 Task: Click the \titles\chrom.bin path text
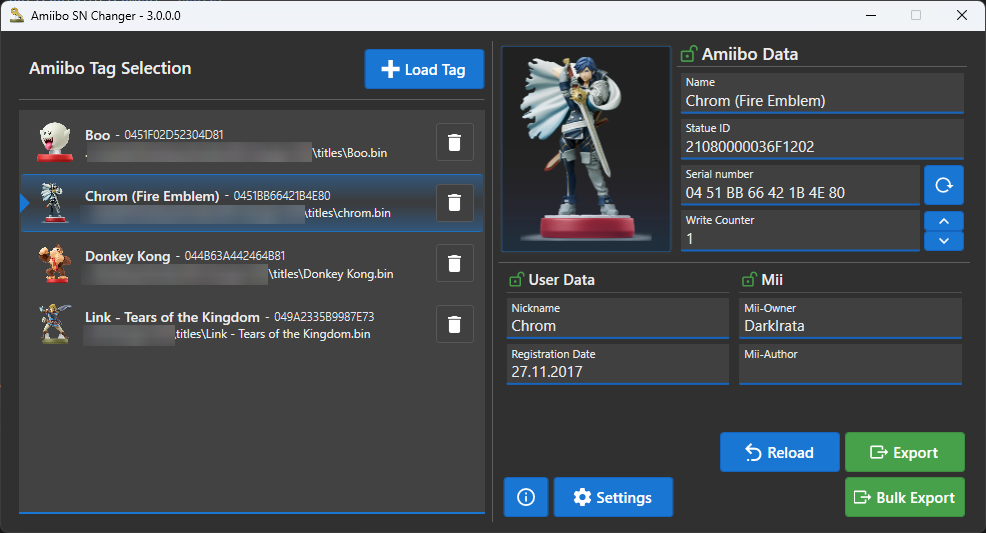[x=348, y=213]
